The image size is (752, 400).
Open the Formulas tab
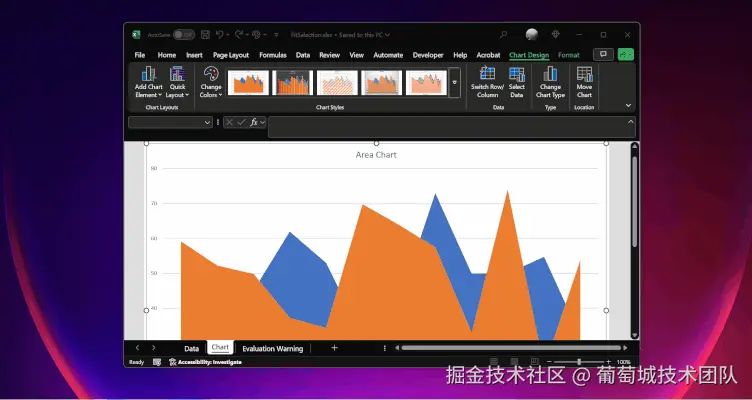click(273, 55)
